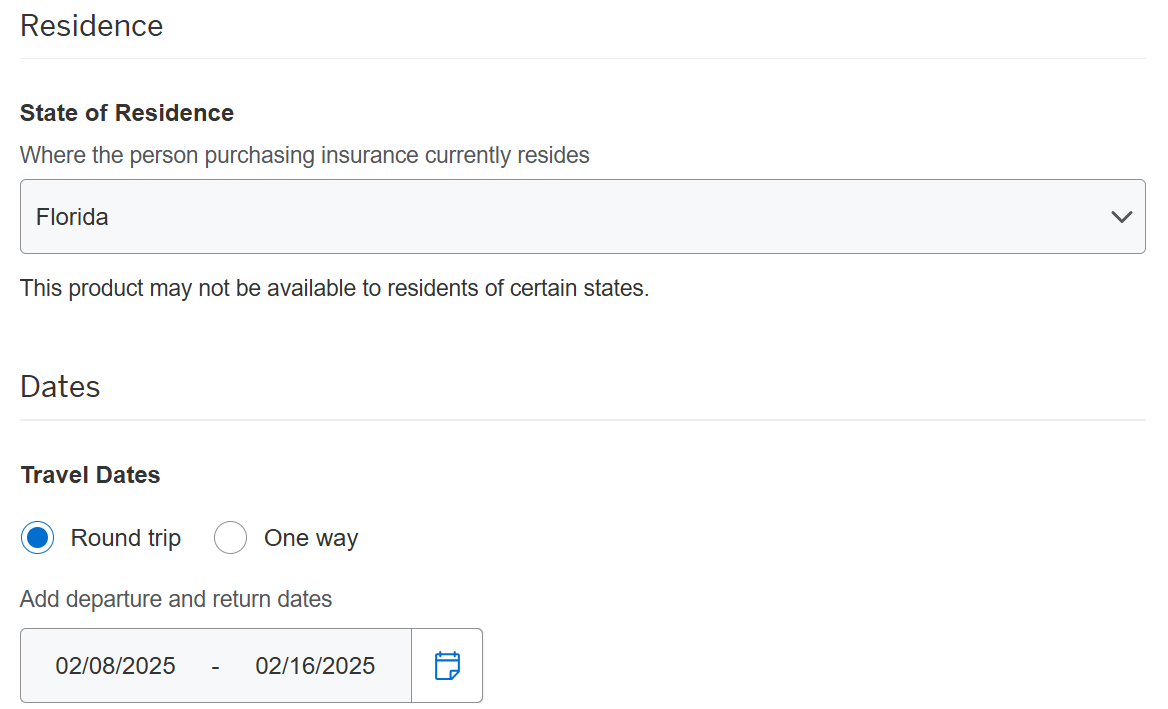1168x709 pixels.
Task: Click the Residence section heading
Action: coord(91,25)
